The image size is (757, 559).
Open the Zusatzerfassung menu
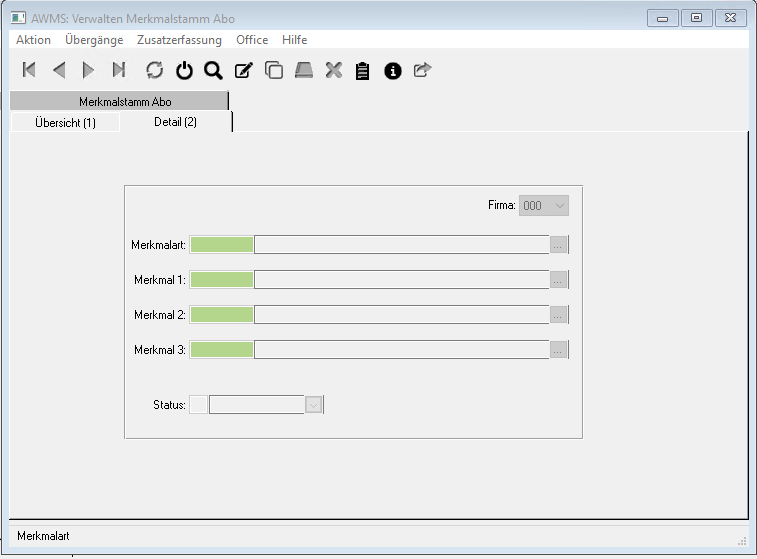[179, 40]
